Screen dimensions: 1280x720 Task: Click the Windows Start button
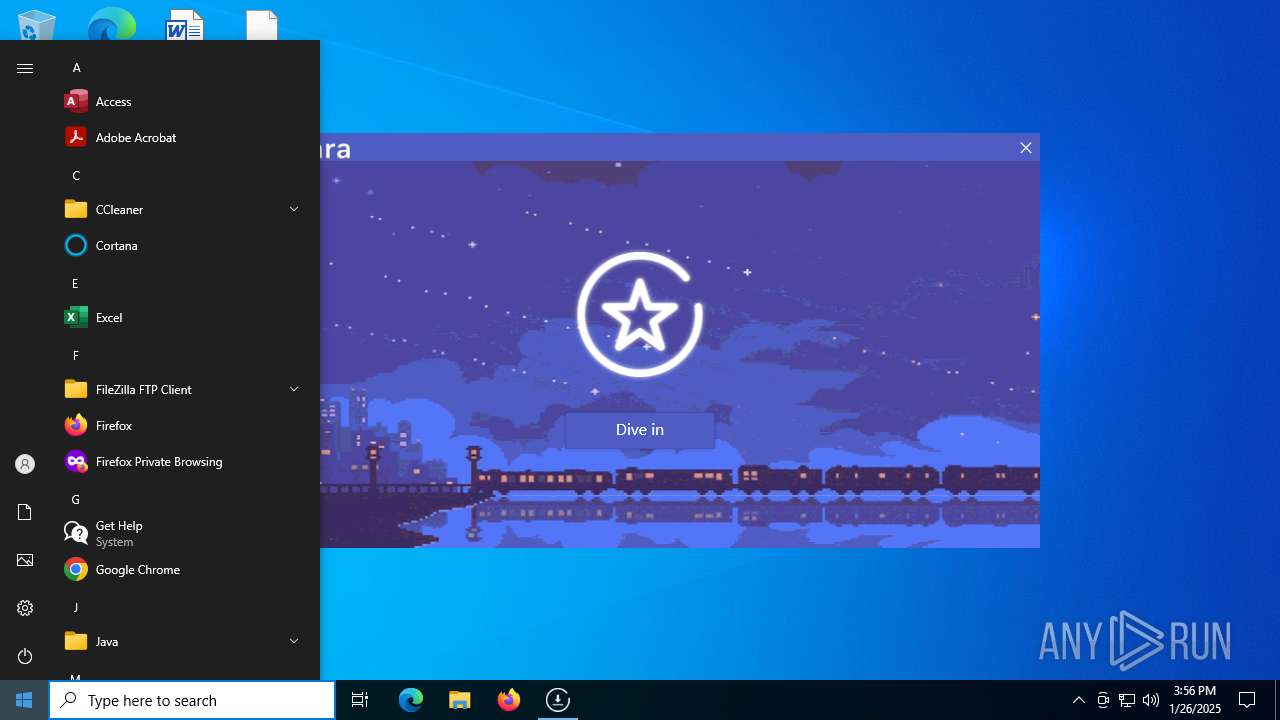tap(24, 700)
